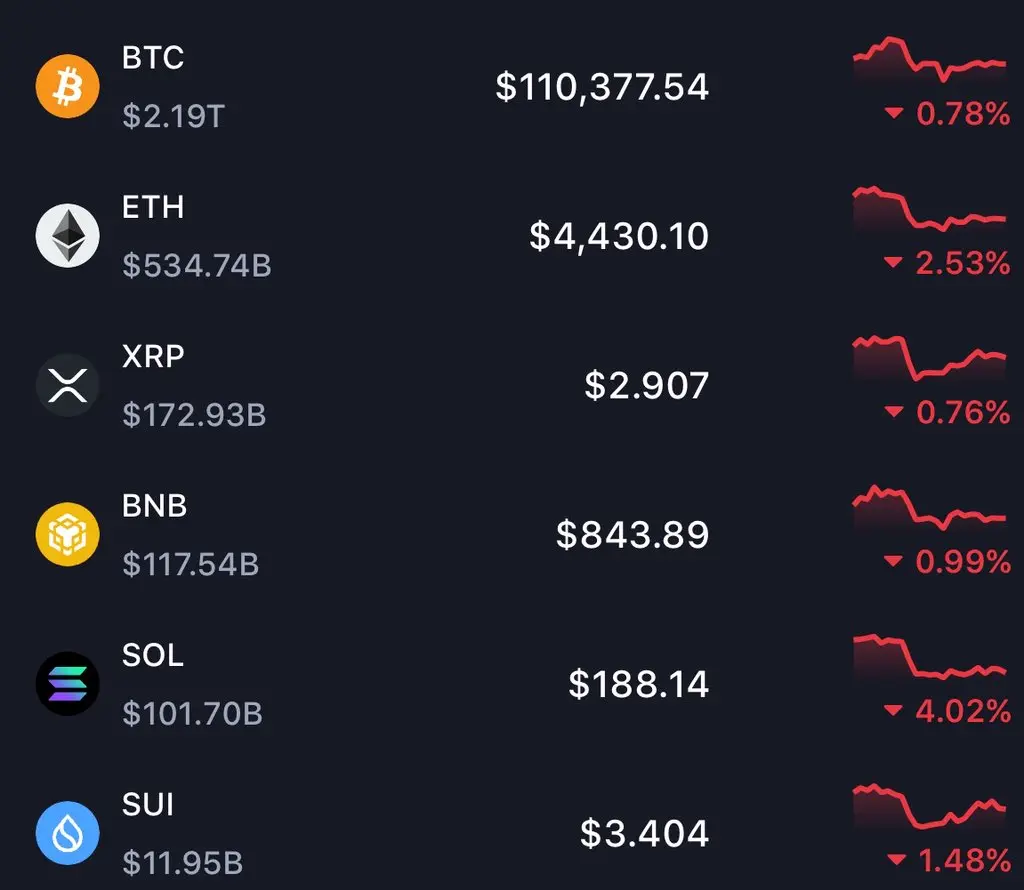Select the Ethereum diamond logo icon

[67, 236]
